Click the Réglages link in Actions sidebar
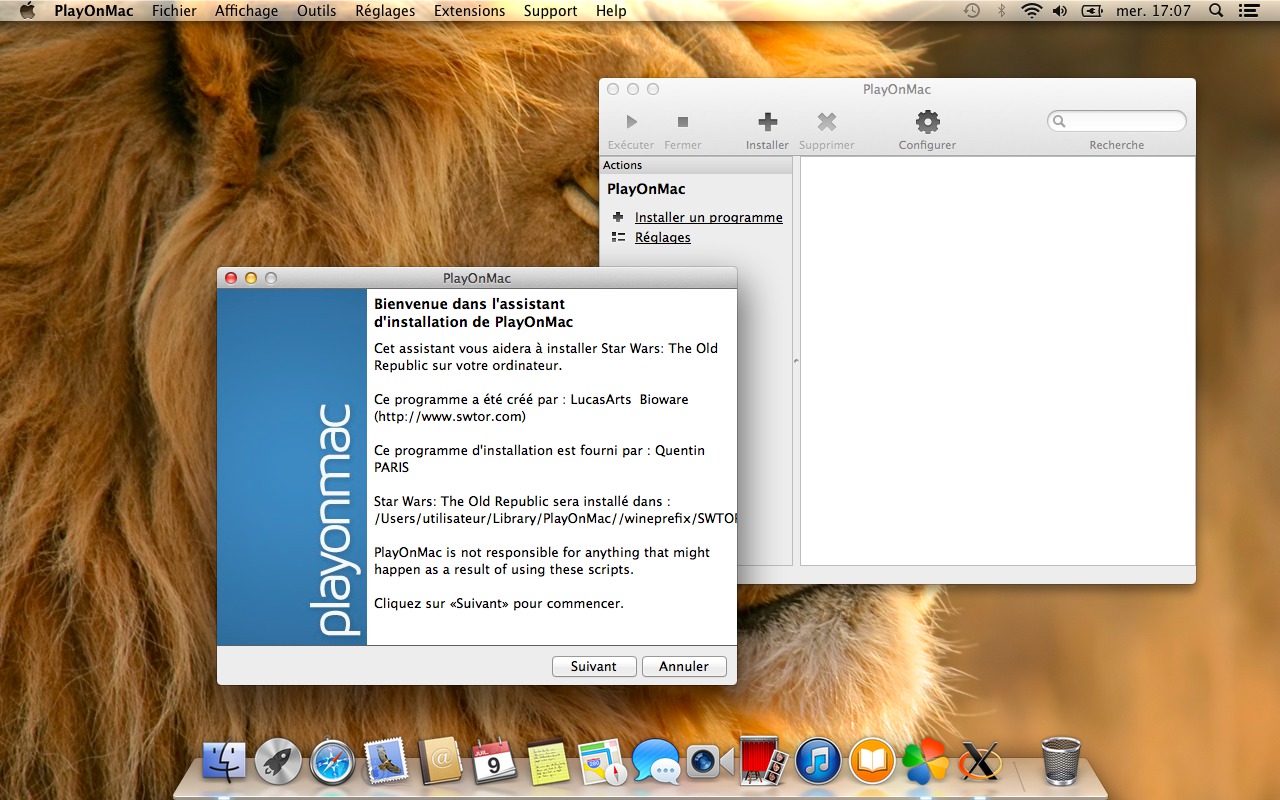This screenshot has height=800, width=1280. 663,237
